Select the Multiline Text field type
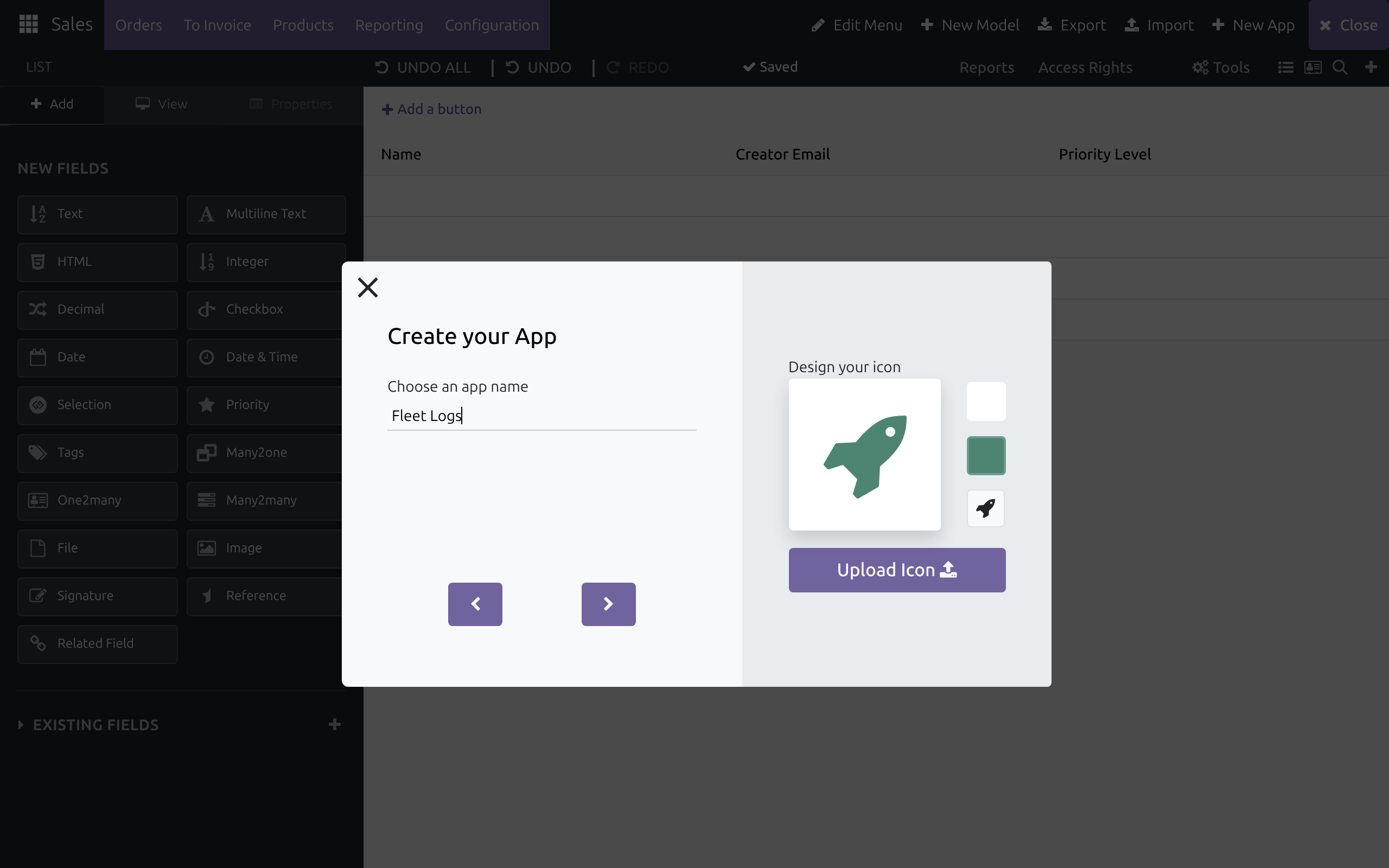This screenshot has width=1389, height=868. pyautogui.click(x=266, y=214)
